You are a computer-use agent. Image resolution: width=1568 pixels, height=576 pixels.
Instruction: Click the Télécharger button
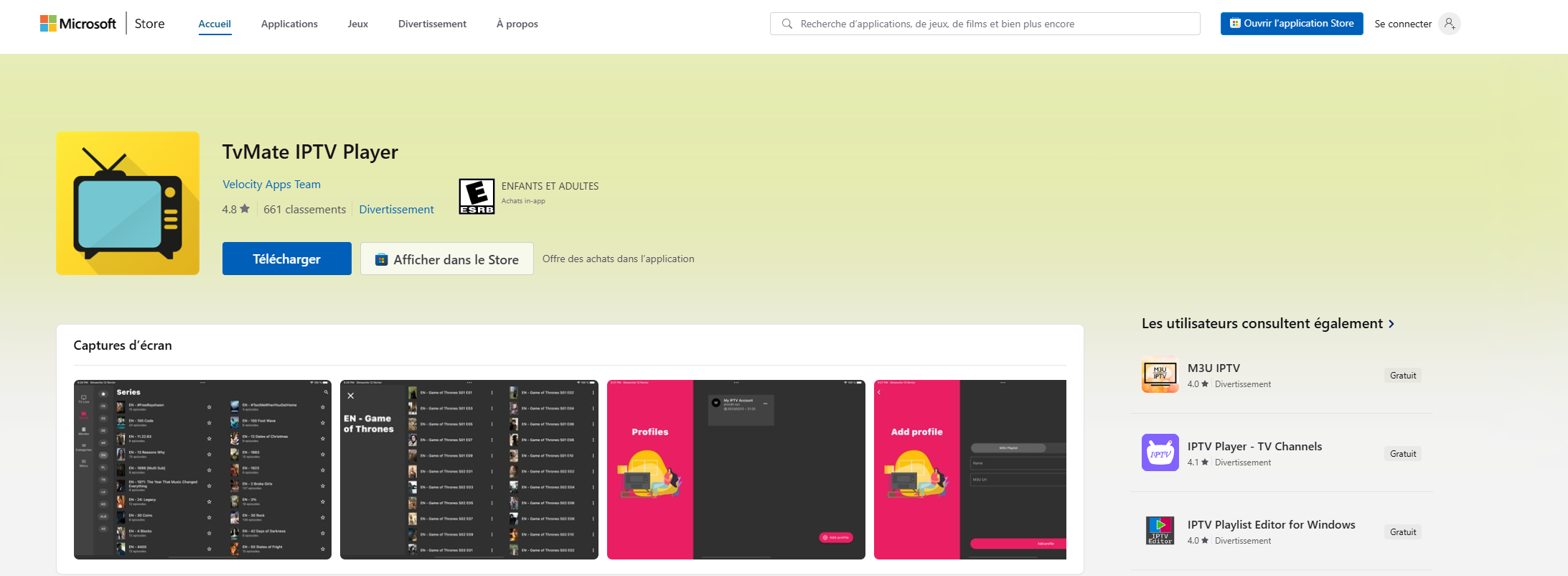[286, 259]
